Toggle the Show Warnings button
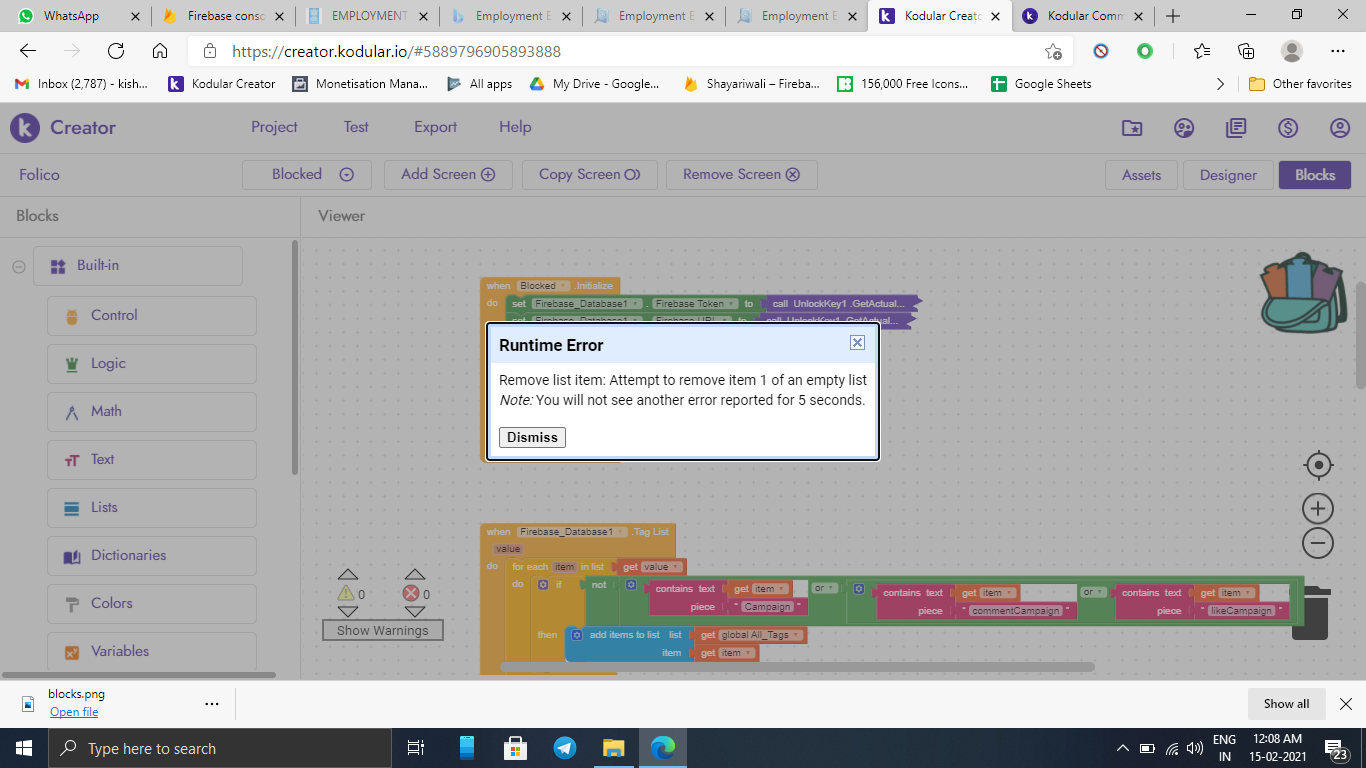The width and height of the screenshot is (1366, 768). 382,630
